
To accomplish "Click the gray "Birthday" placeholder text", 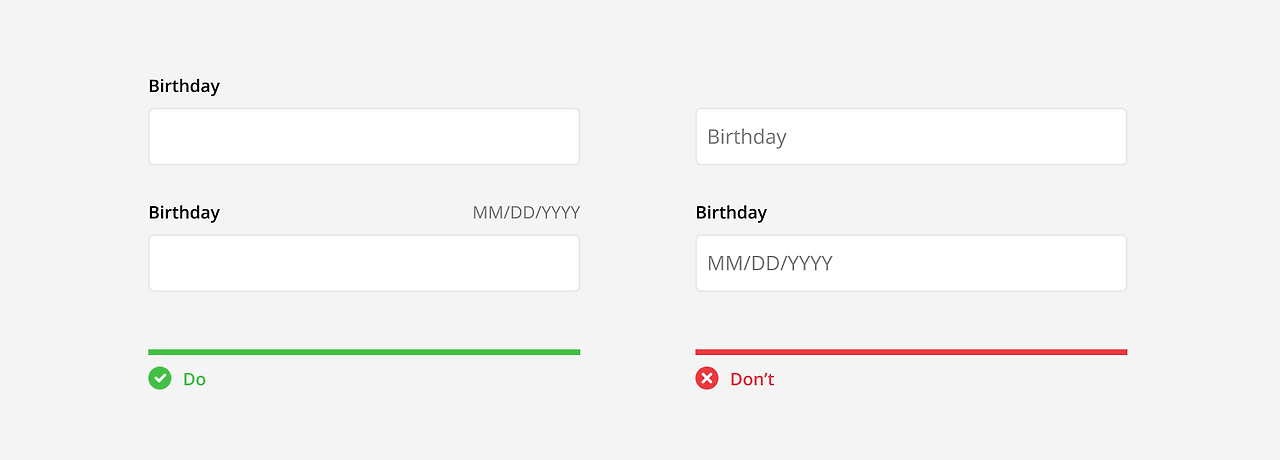I will 747,137.
